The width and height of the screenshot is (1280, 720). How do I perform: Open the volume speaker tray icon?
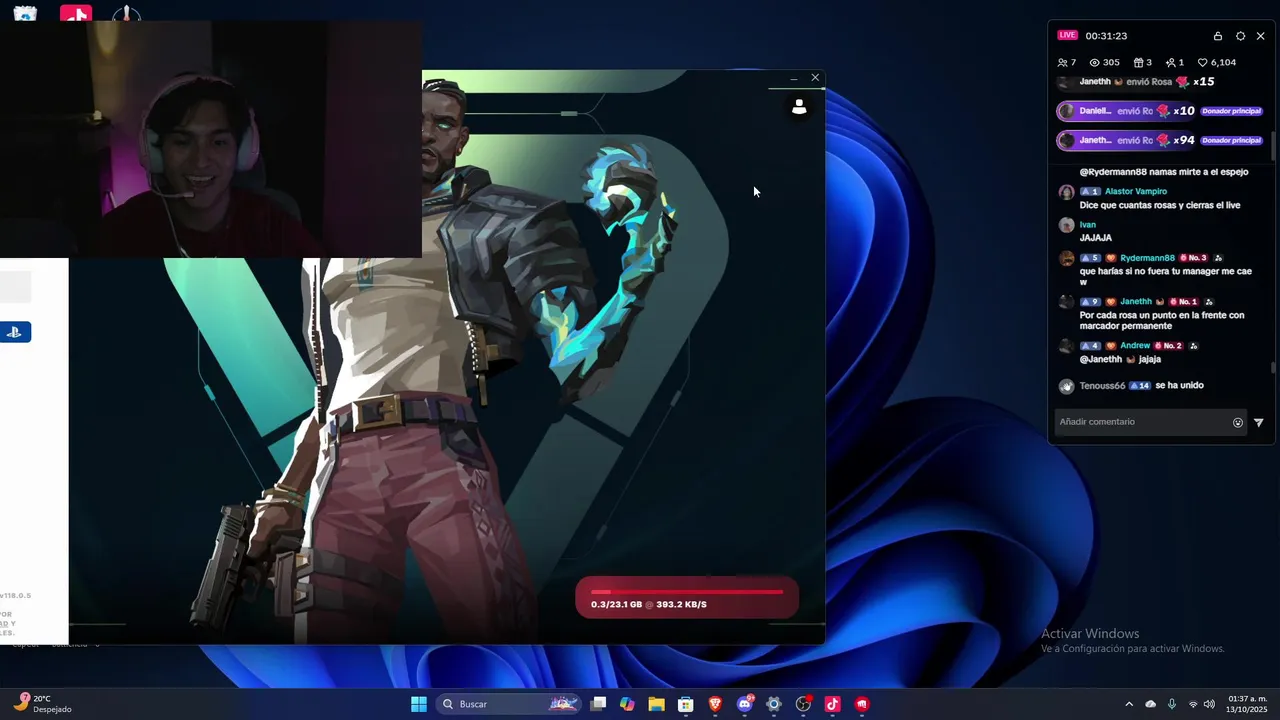coord(1210,704)
